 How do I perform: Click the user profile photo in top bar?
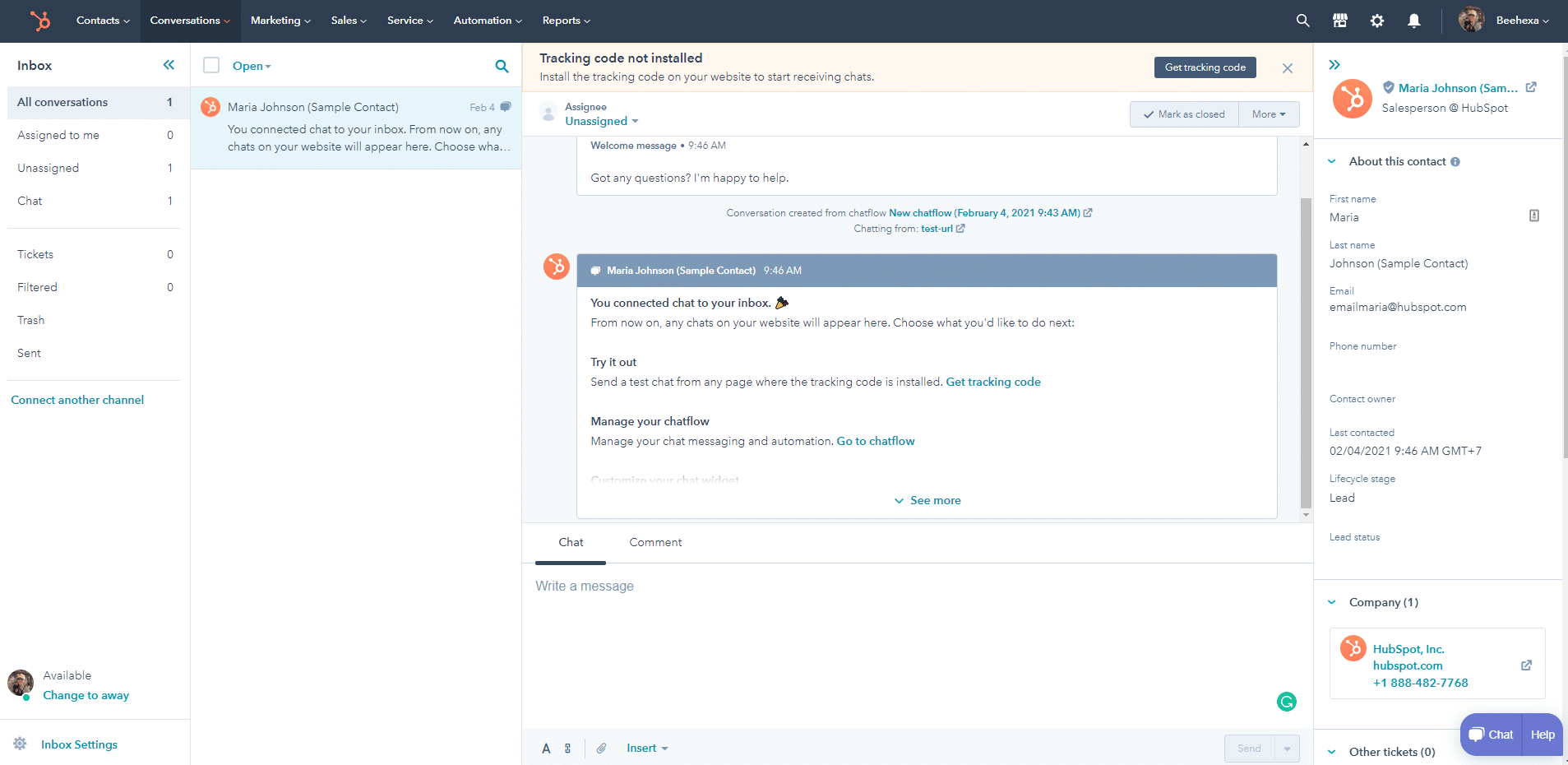click(1471, 20)
